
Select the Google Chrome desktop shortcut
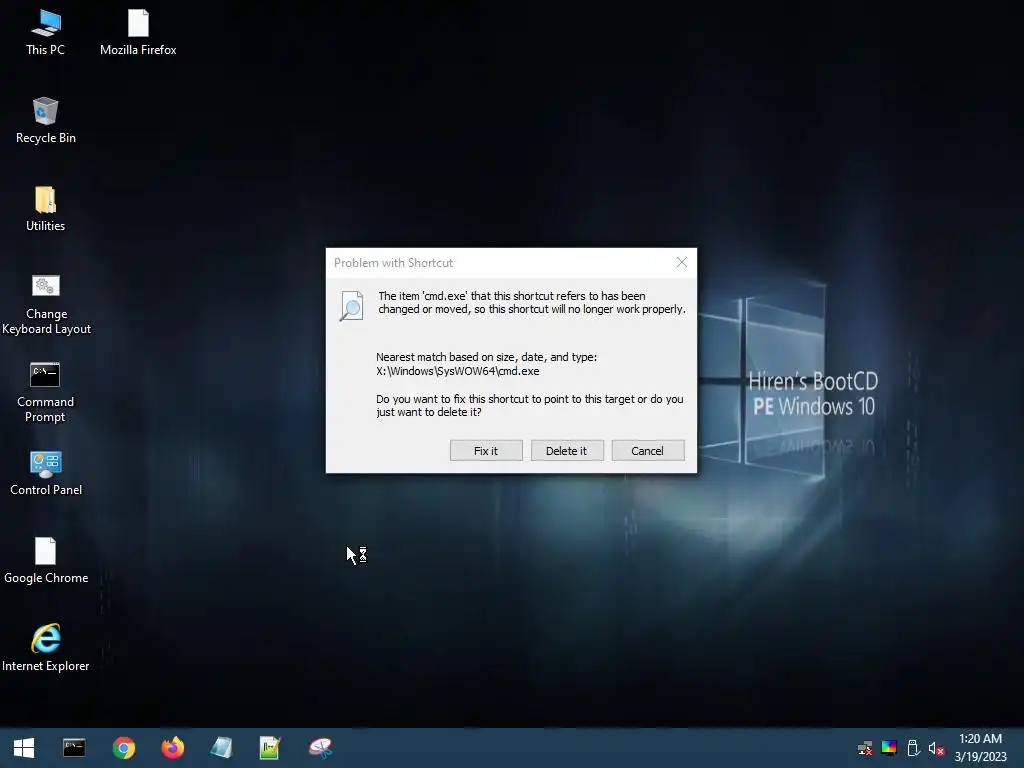[x=46, y=562]
